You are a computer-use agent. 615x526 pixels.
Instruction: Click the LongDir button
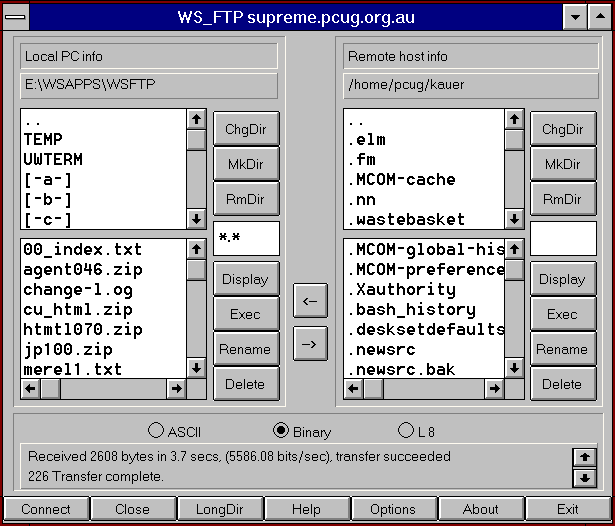tap(220, 509)
